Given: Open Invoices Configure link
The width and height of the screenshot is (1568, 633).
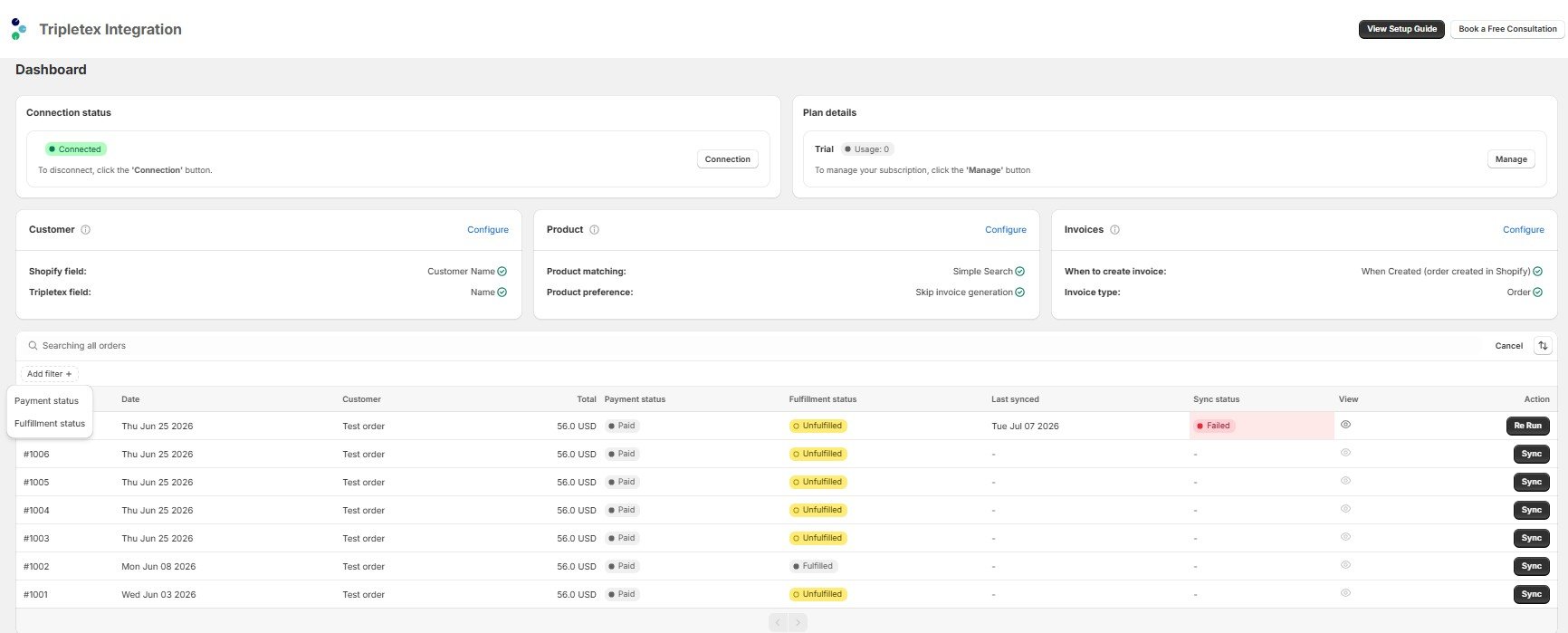Looking at the screenshot, I should coord(1524,230).
